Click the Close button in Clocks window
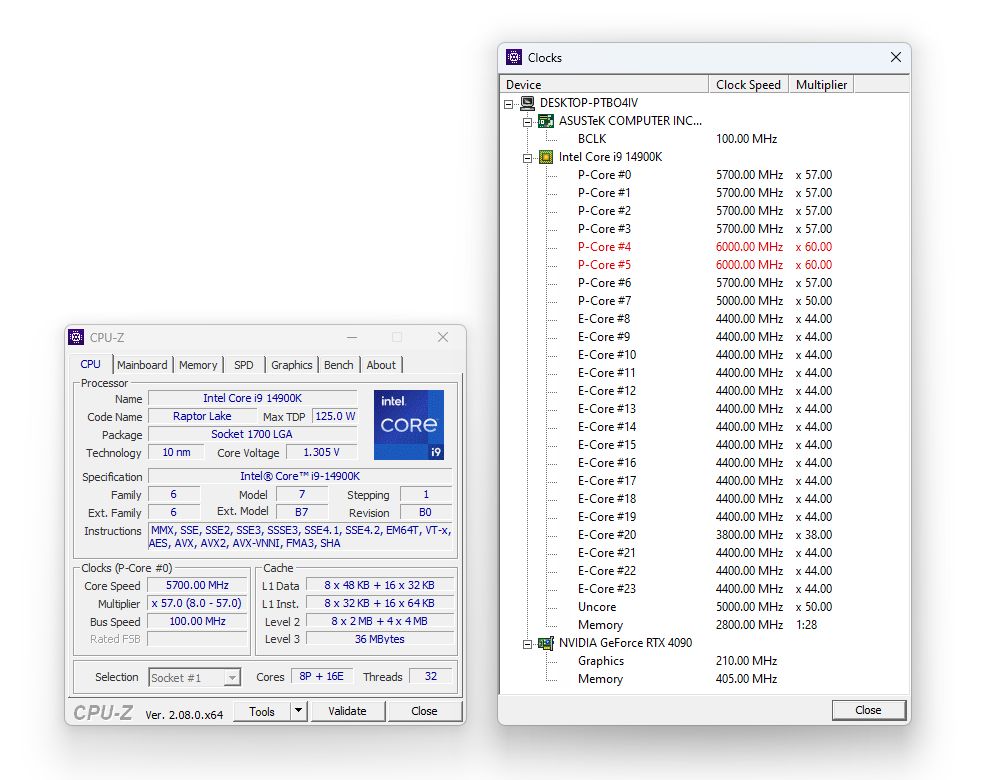 (869, 710)
